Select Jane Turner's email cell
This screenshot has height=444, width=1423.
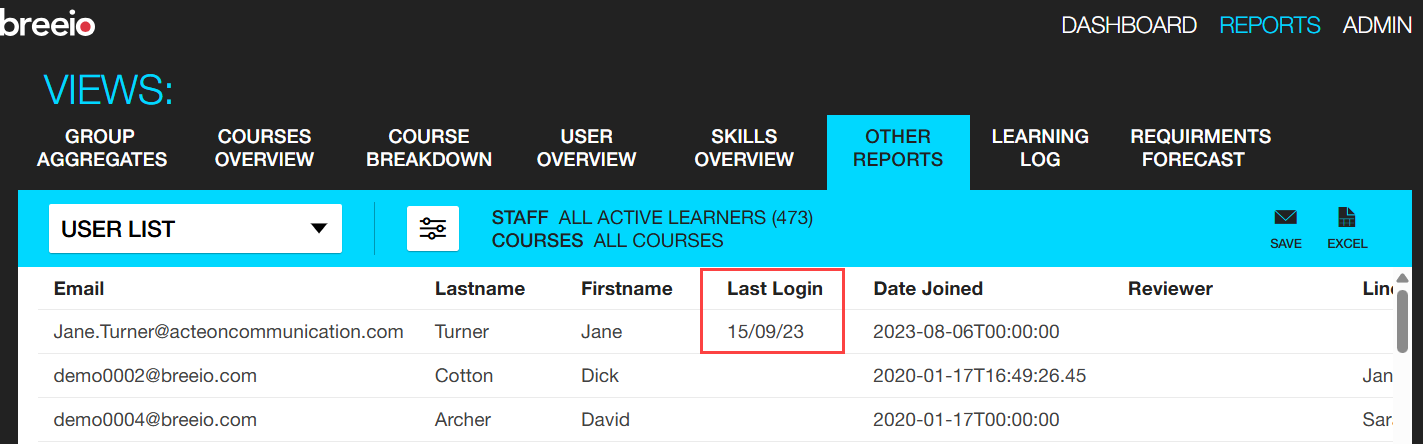(228, 332)
